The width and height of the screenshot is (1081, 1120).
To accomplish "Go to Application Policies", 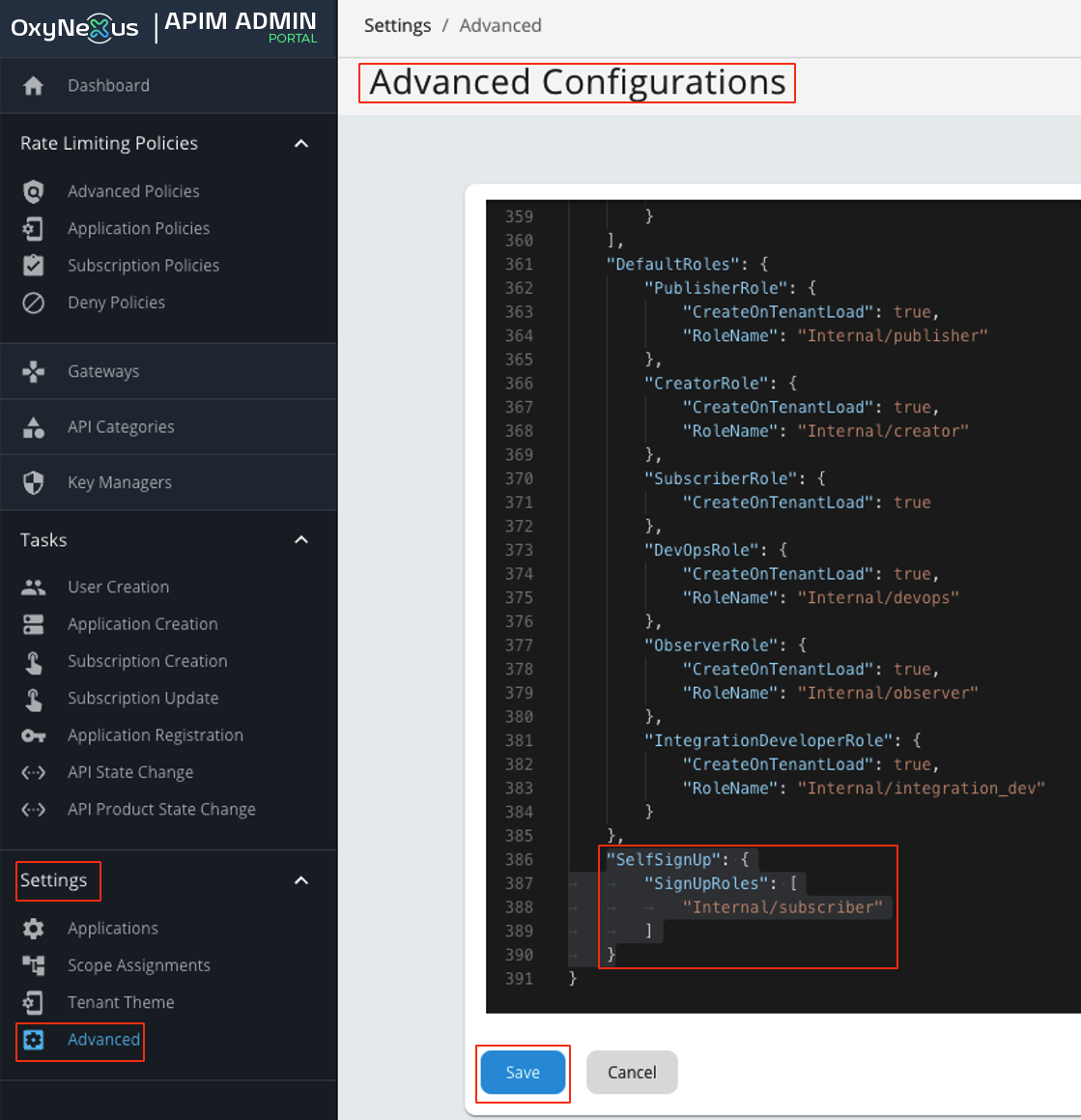I will (138, 229).
